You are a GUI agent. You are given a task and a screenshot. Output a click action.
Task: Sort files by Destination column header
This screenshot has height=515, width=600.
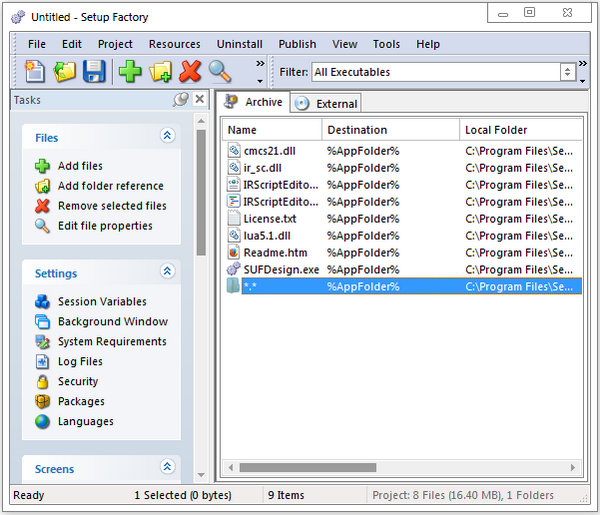[390, 130]
